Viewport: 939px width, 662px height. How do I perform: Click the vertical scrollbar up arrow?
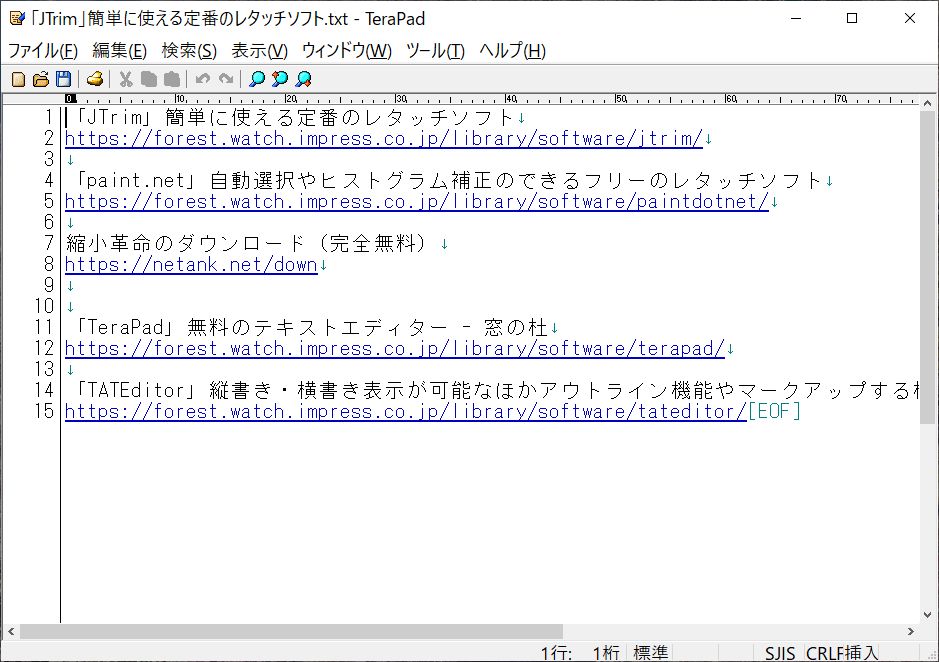[x=928, y=103]
